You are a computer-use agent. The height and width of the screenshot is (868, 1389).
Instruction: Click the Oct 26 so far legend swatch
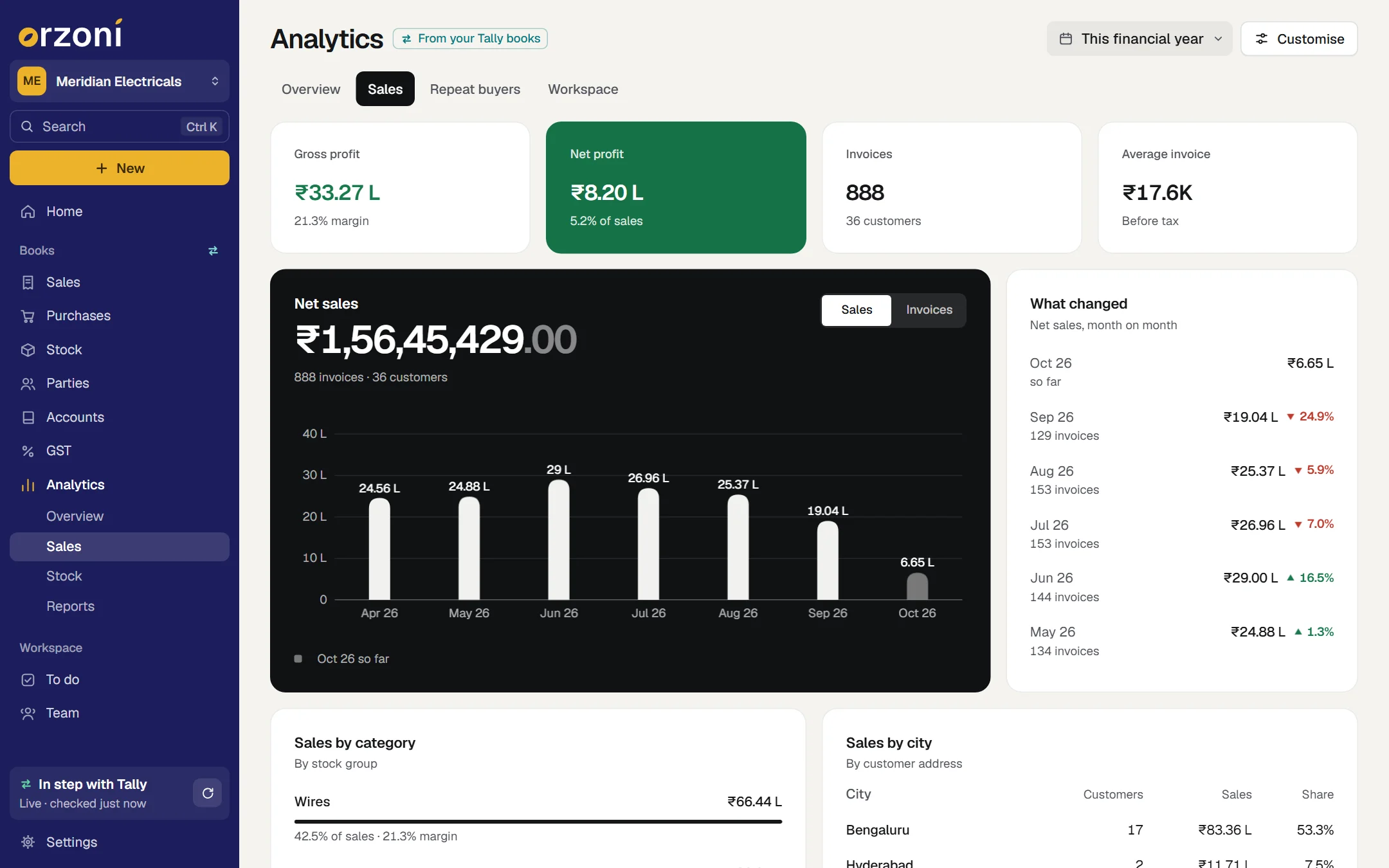click(298, 658)
